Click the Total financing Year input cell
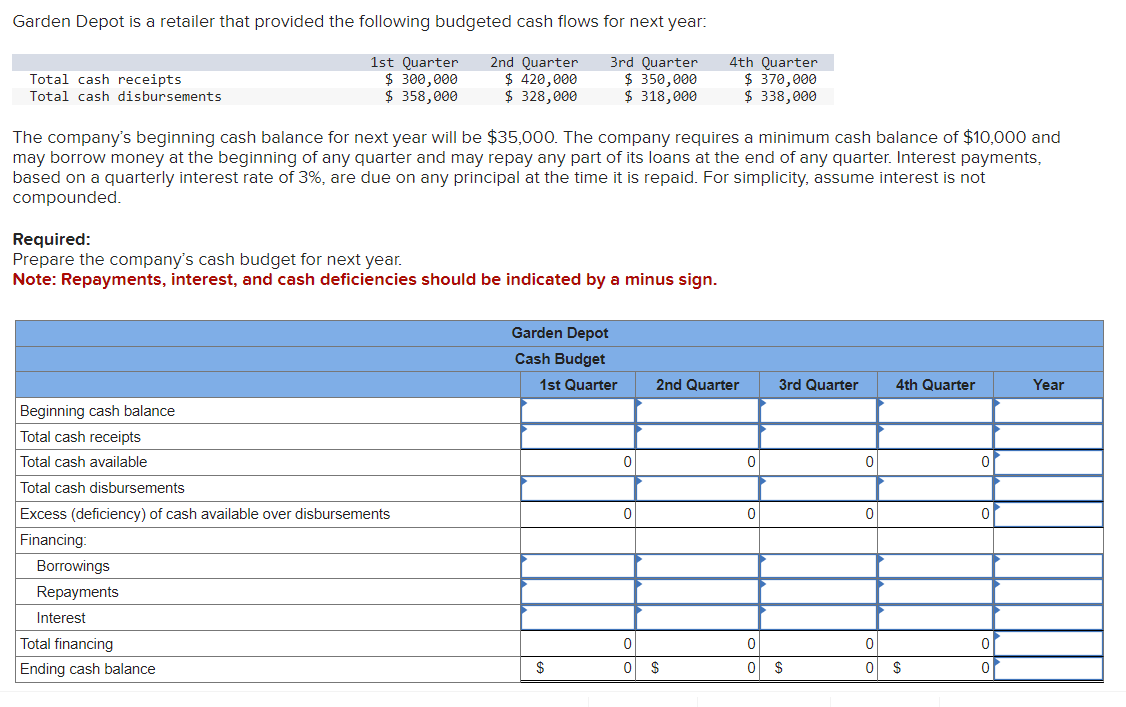The width and height of the screenshot is (1126, 707). click(x=1048, y=643)
